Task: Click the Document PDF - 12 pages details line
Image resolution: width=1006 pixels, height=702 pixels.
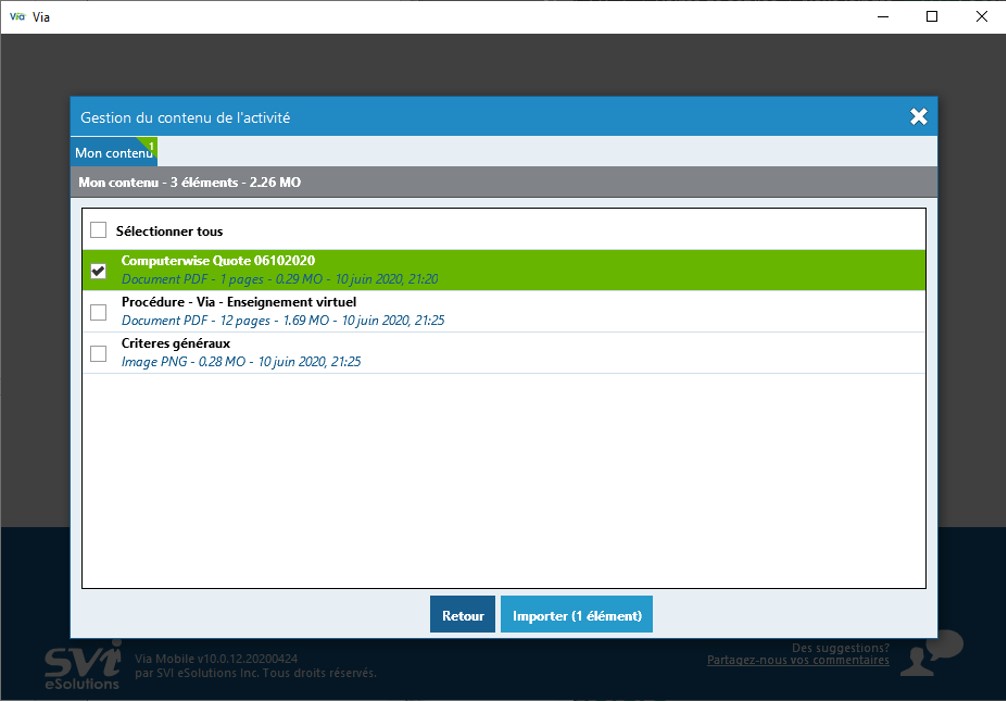Action: pyautogui.click(x=283, y=320)
